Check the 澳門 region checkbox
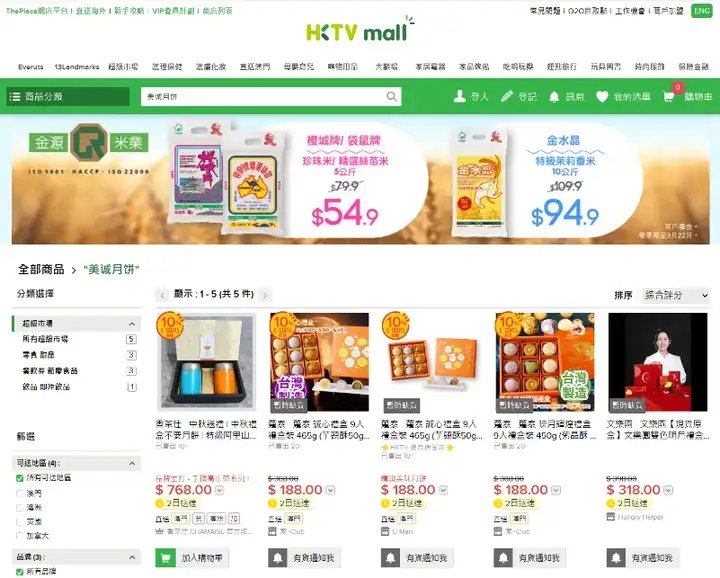 click(x=20, y=494)
